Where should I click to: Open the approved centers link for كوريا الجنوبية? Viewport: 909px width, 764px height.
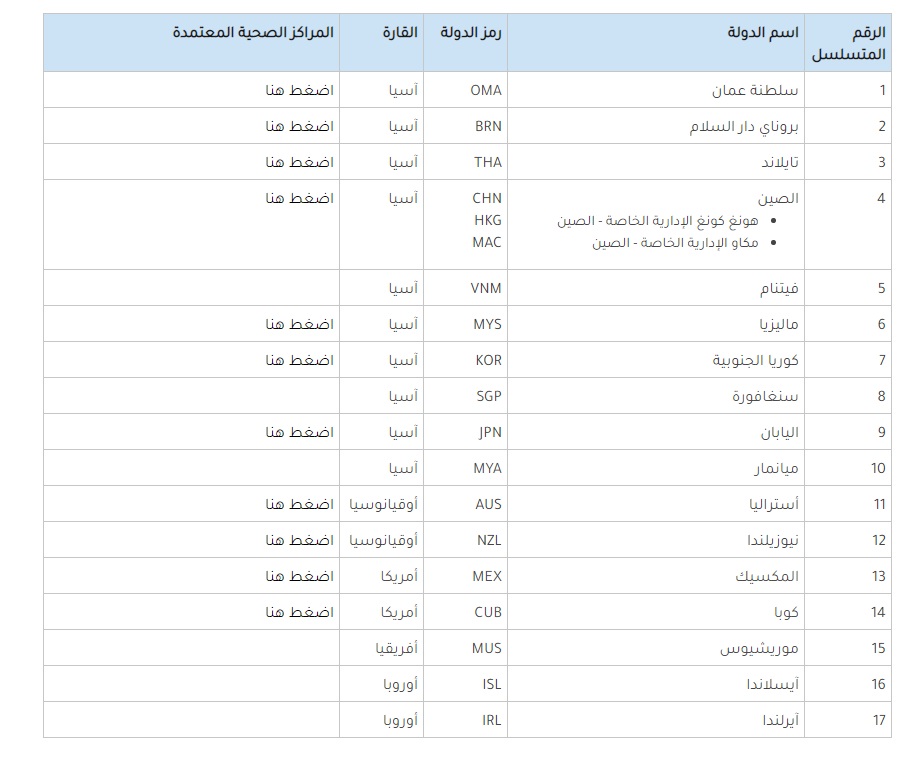(x=299, y=360)
